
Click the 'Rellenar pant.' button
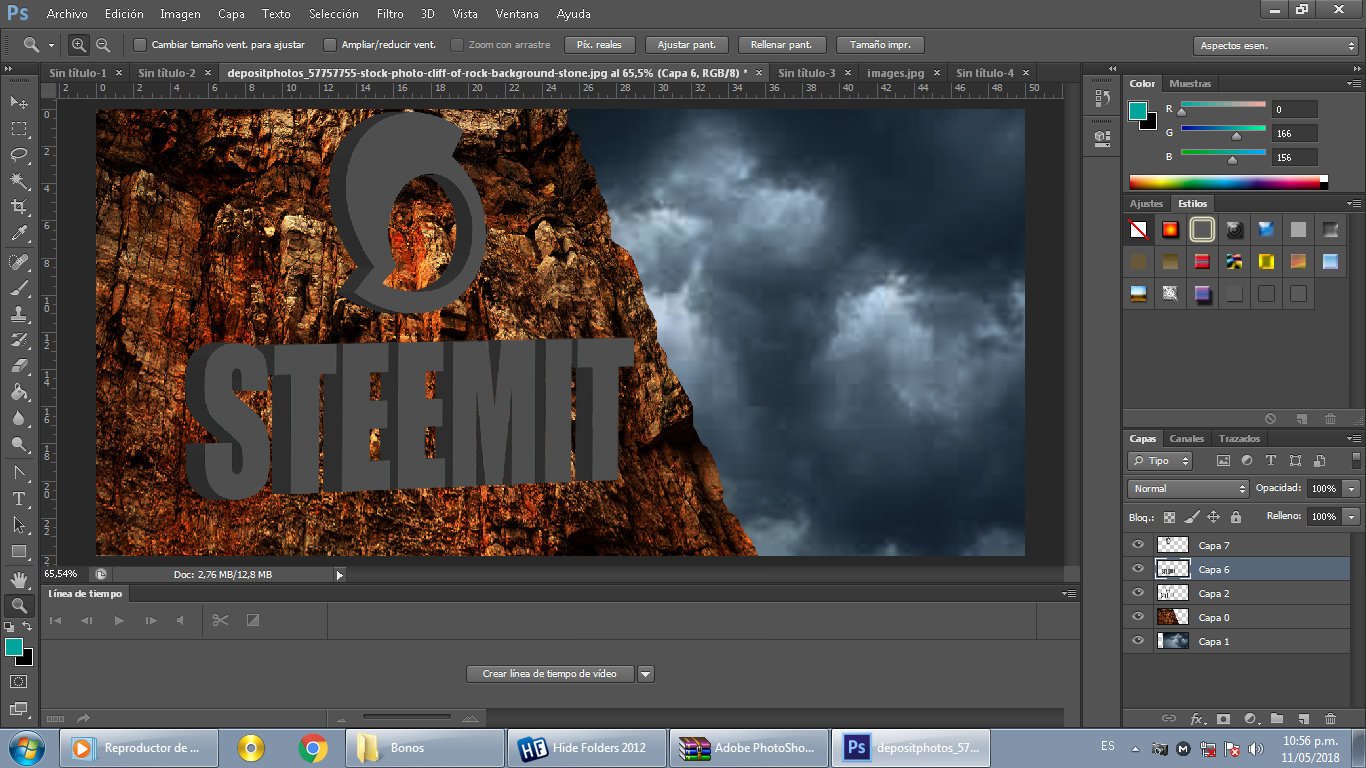tap(782, 45)
